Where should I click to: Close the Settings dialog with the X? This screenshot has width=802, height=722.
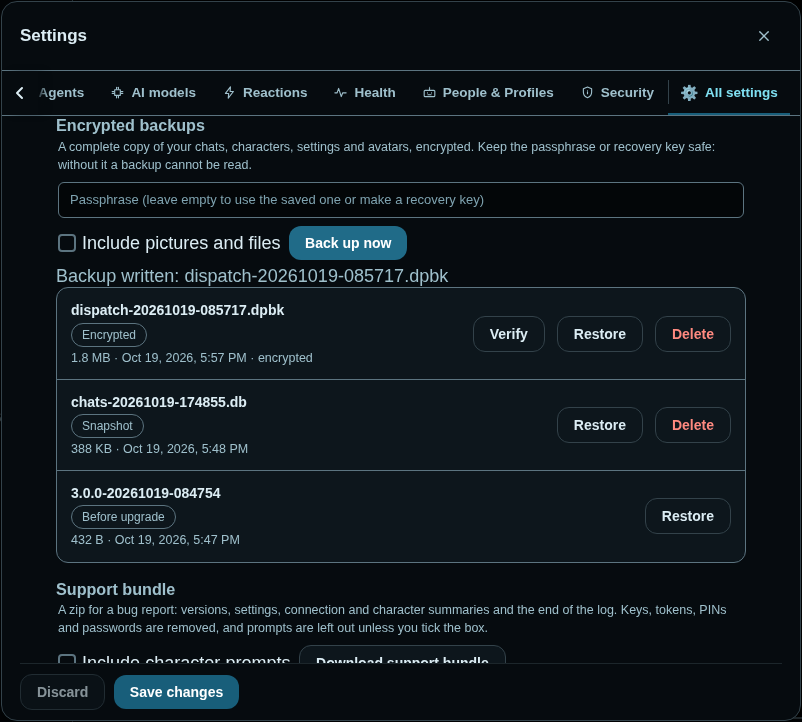[764, 36]
